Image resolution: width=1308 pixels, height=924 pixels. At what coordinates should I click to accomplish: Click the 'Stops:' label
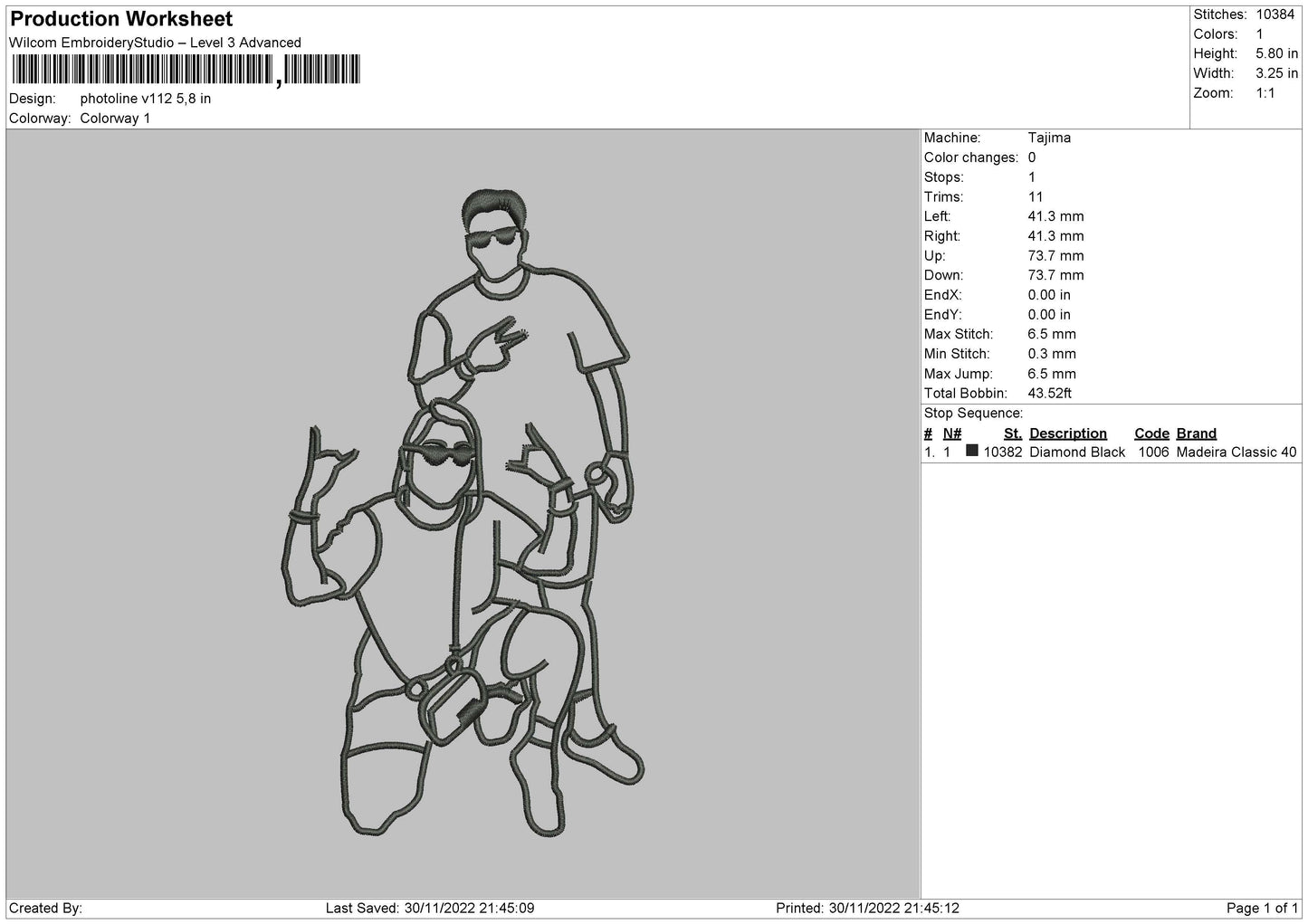coord(944,178)
